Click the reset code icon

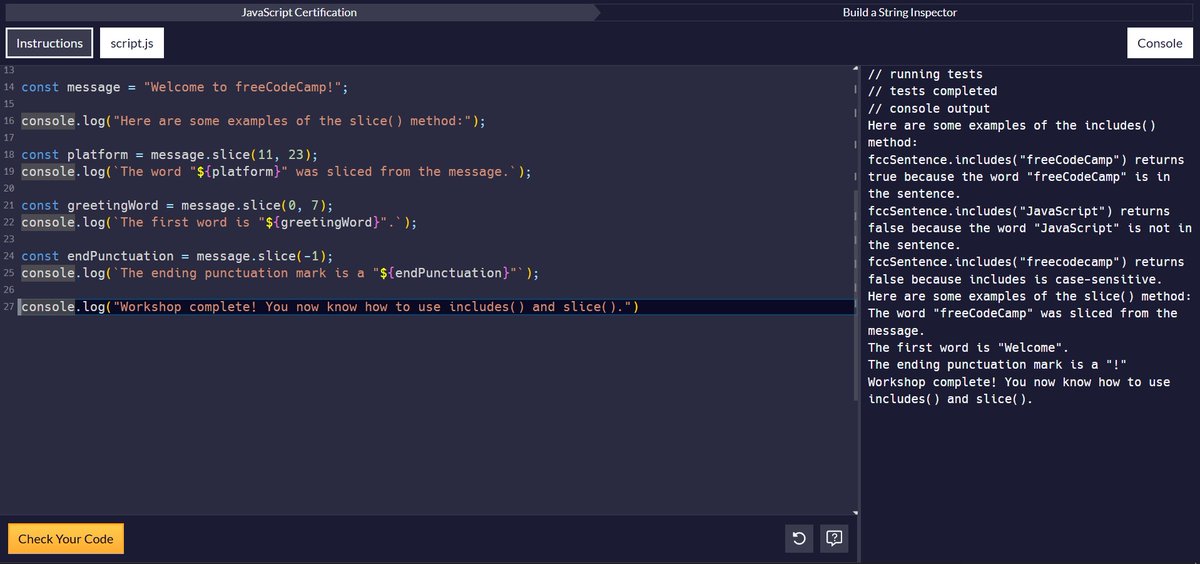coord(799,539)
